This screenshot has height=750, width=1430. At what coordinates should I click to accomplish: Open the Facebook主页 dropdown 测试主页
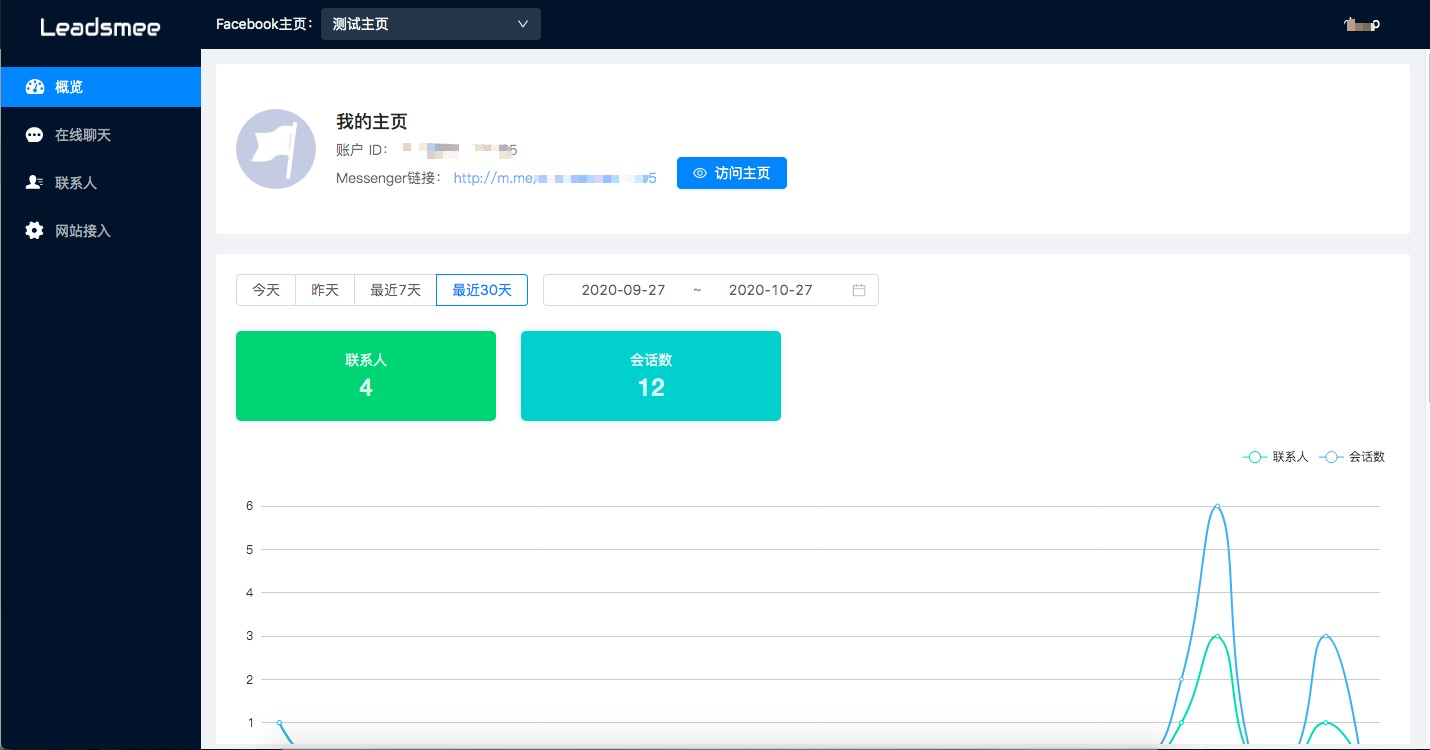(430, 24)
